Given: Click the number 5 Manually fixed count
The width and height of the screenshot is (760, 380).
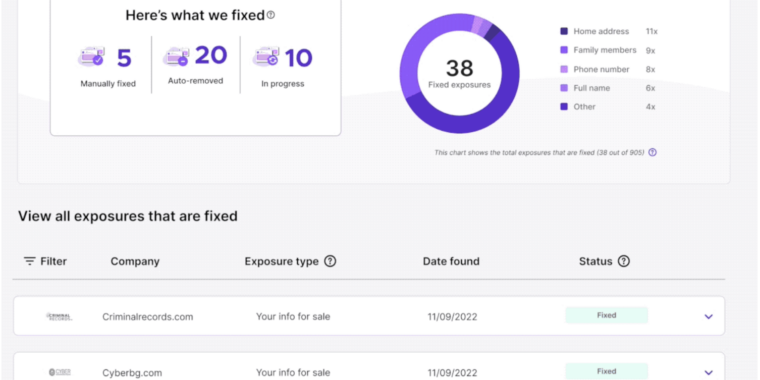Looking at the screenshot, I should (x=124, y=58).
